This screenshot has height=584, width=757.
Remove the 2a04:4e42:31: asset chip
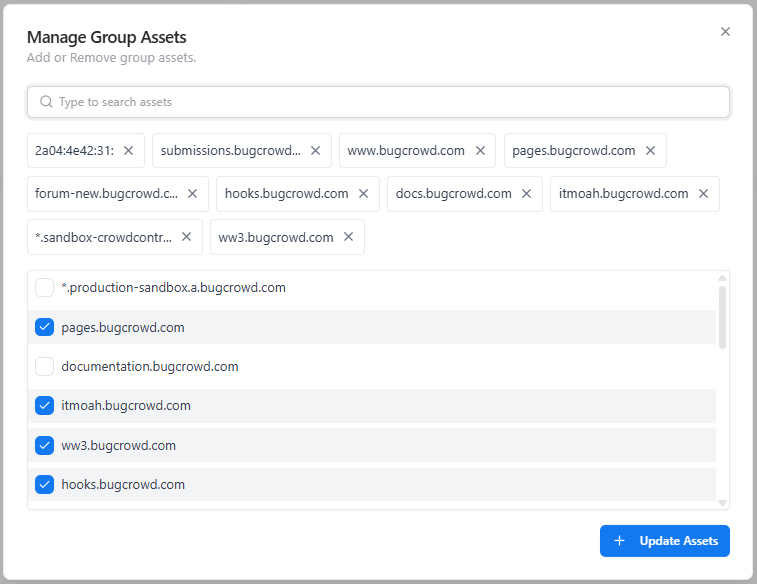tap(128, 151)
